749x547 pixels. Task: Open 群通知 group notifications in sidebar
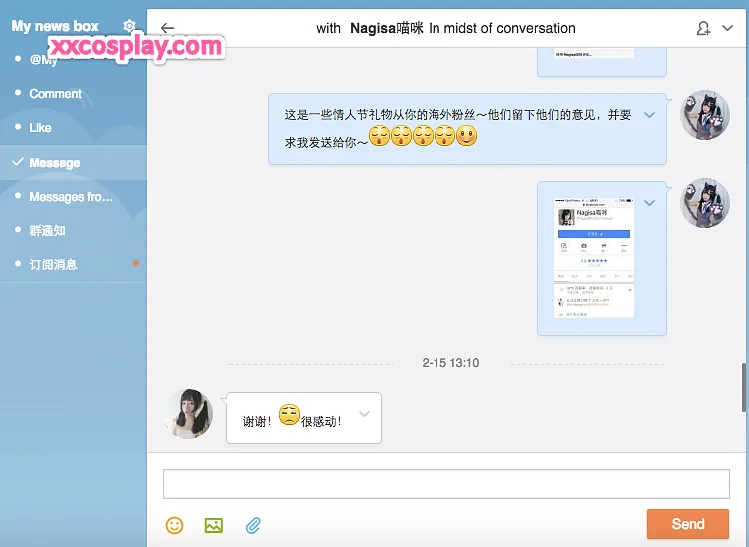[47, 230]
